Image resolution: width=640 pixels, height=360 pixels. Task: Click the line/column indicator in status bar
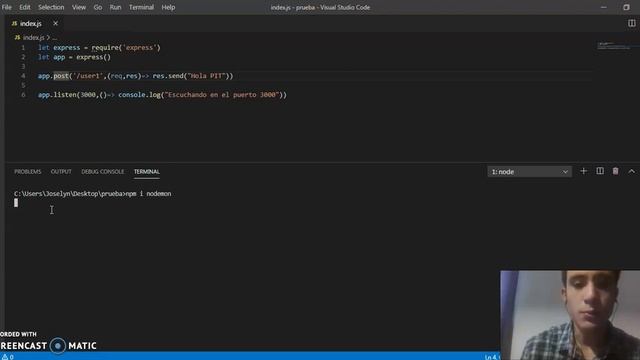click(492, 357)
